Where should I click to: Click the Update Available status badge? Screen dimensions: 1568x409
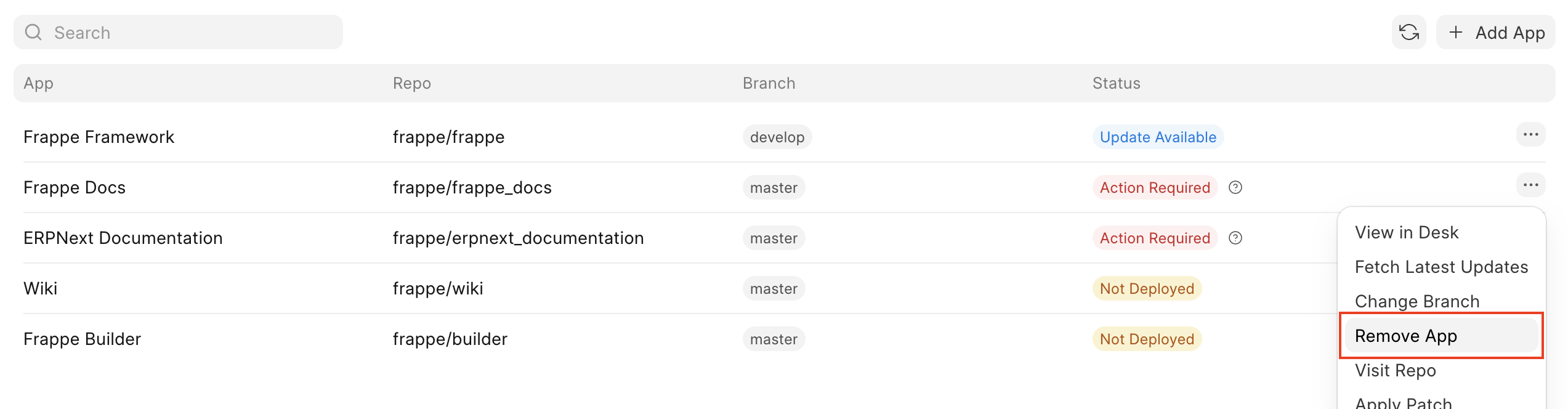click(1158, 137)
